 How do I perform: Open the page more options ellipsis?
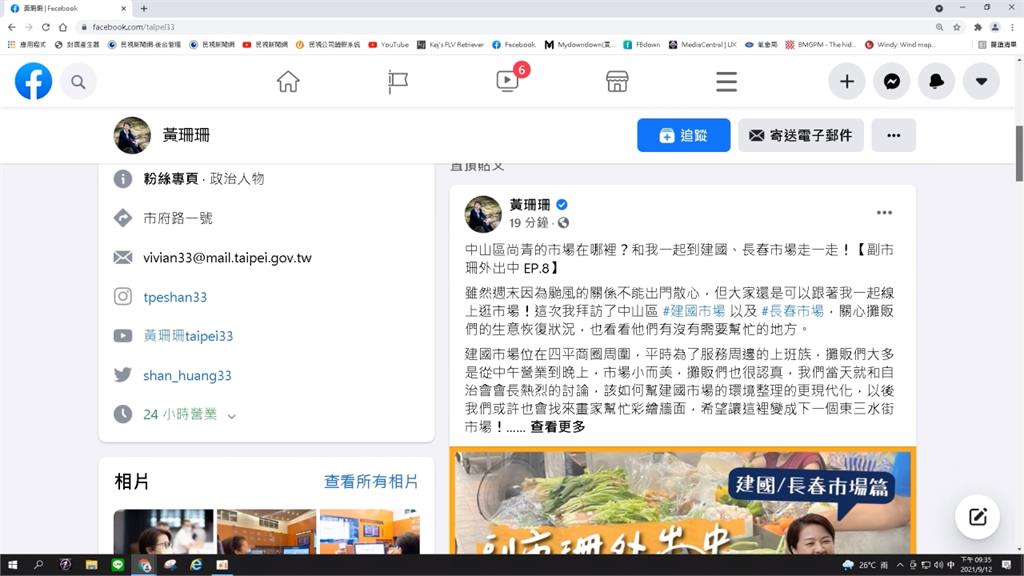(x=893, y=135)
